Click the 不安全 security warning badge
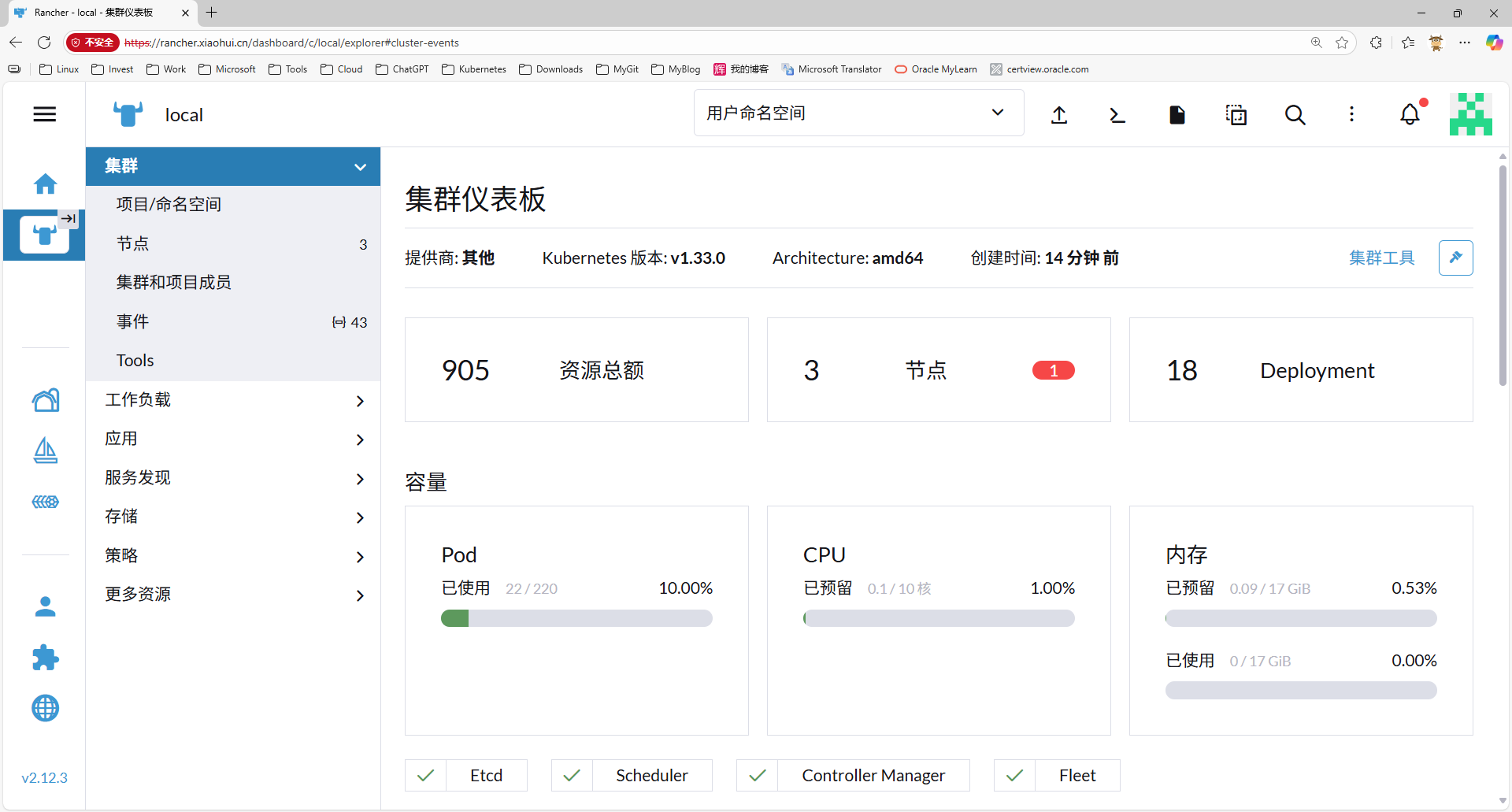The image size is (1512, 812). [93, 43]
